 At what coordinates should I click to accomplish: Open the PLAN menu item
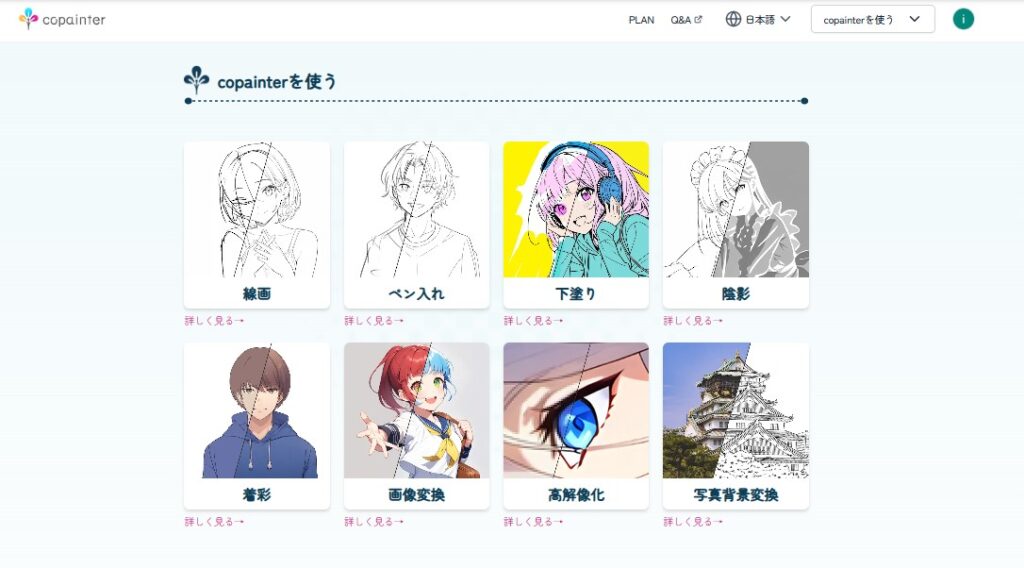[641, 20]
